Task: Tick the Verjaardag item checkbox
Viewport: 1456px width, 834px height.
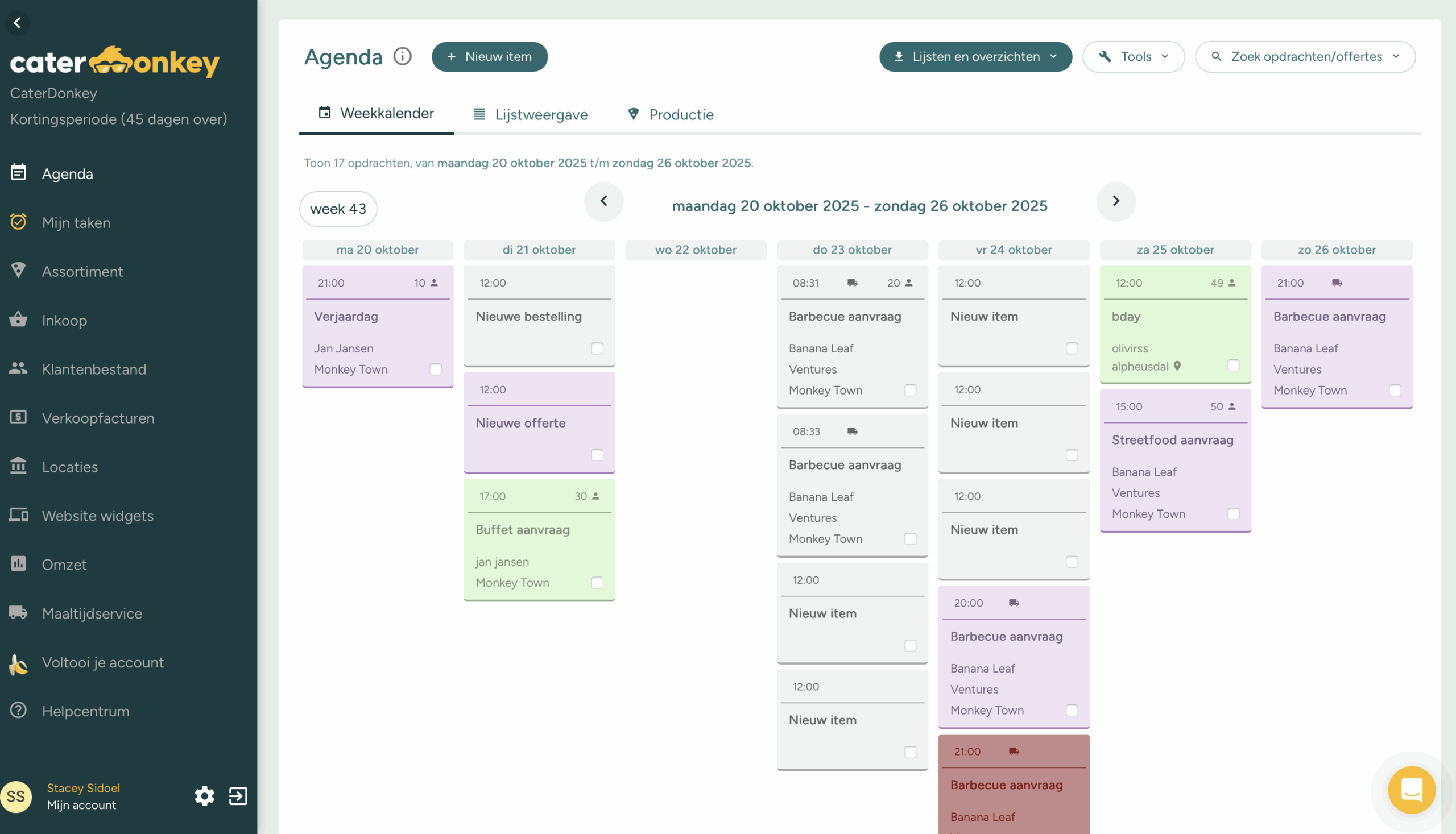Action: click(436, 370)
